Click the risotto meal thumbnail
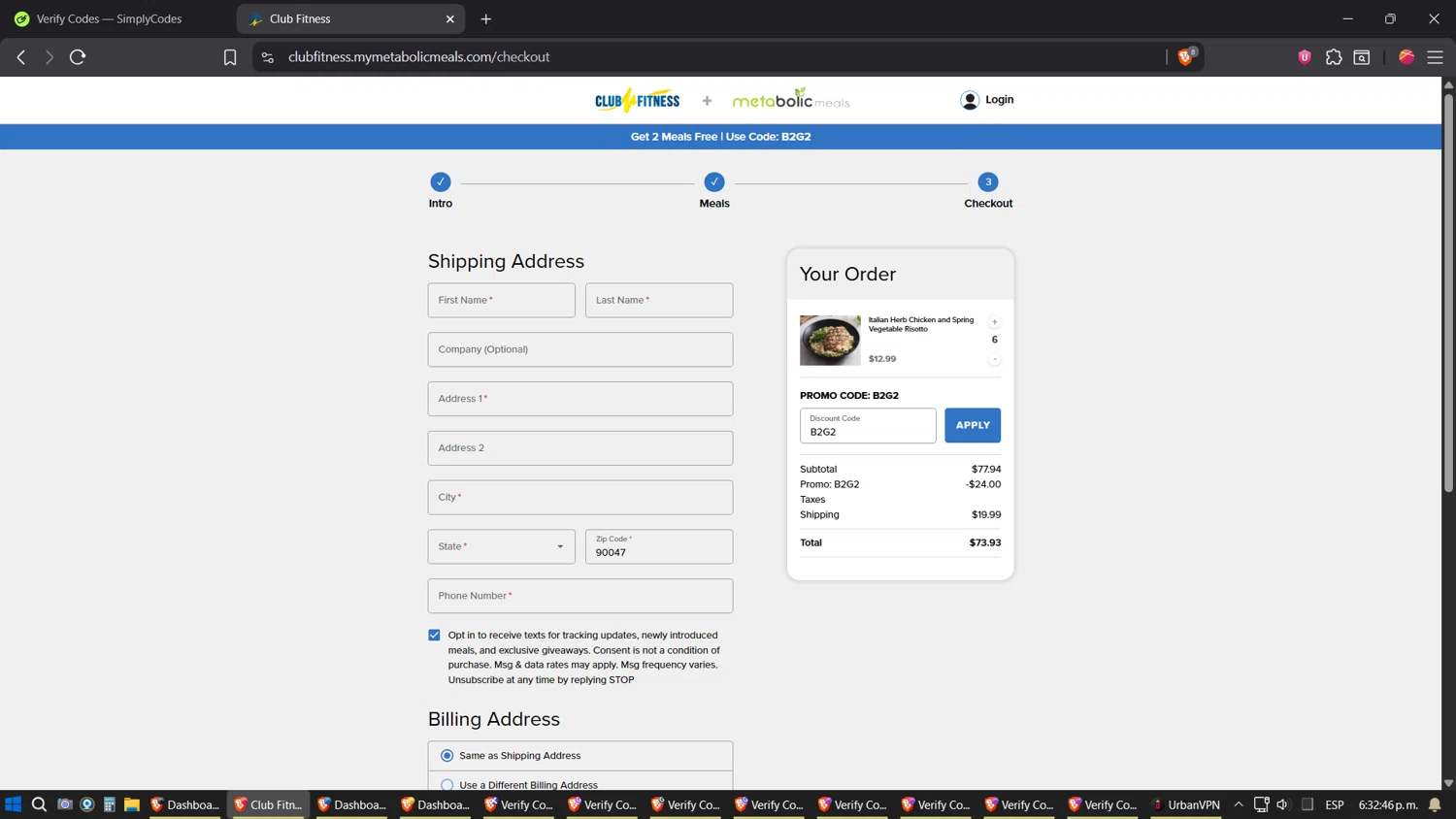1456x819 pixels. pos(830,340)
